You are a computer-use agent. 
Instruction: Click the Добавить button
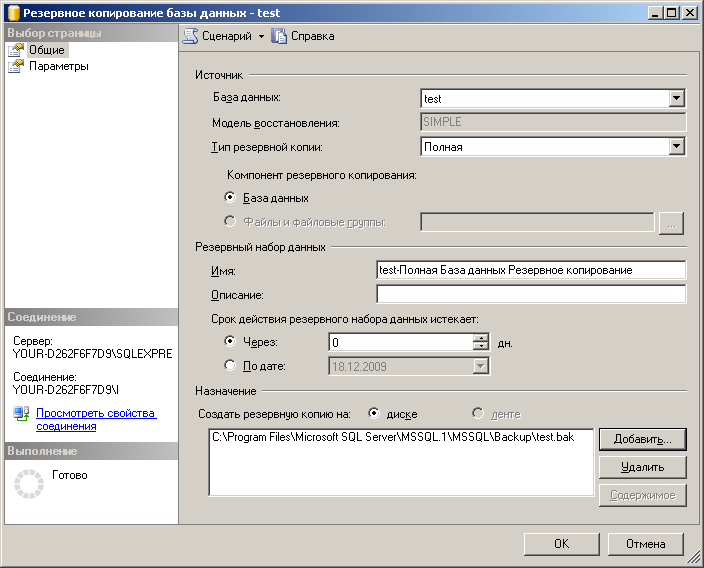point(643,439)
